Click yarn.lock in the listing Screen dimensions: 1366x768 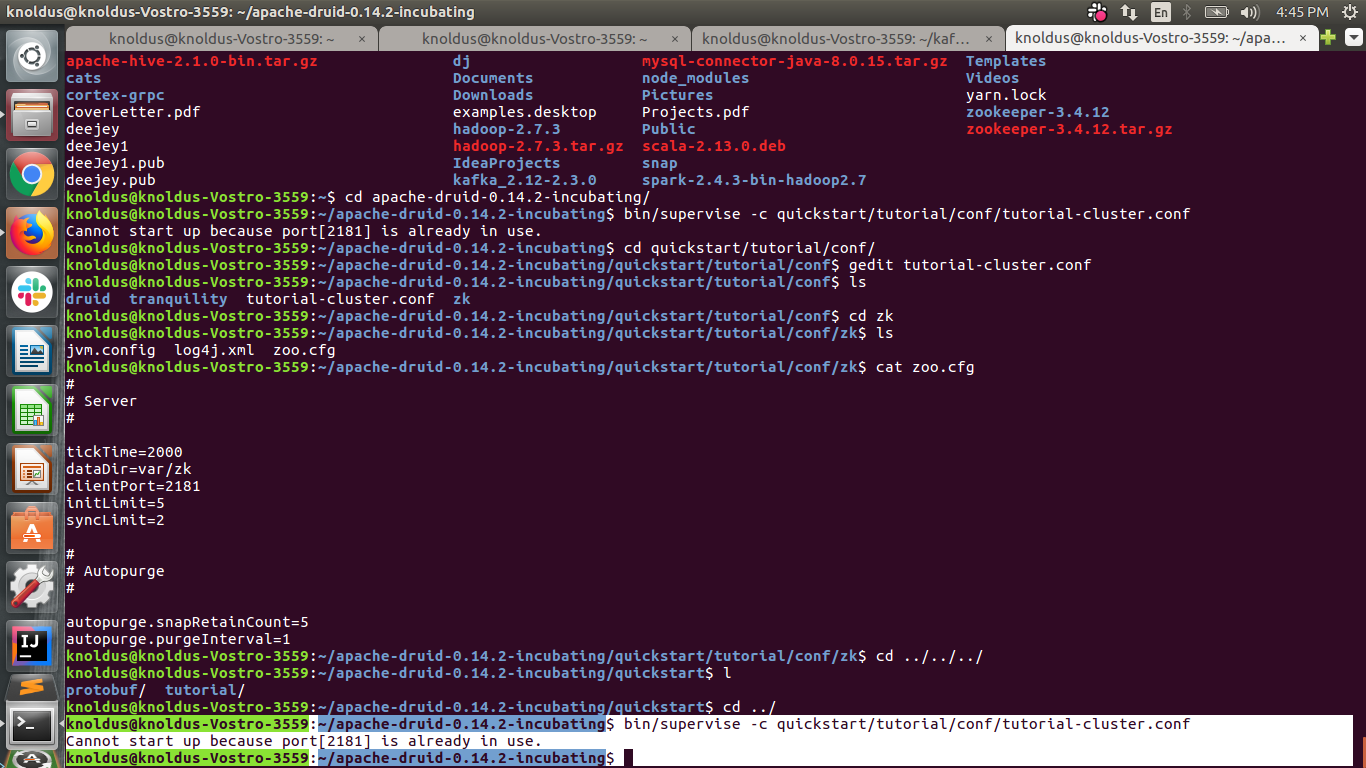point(1006,95)
